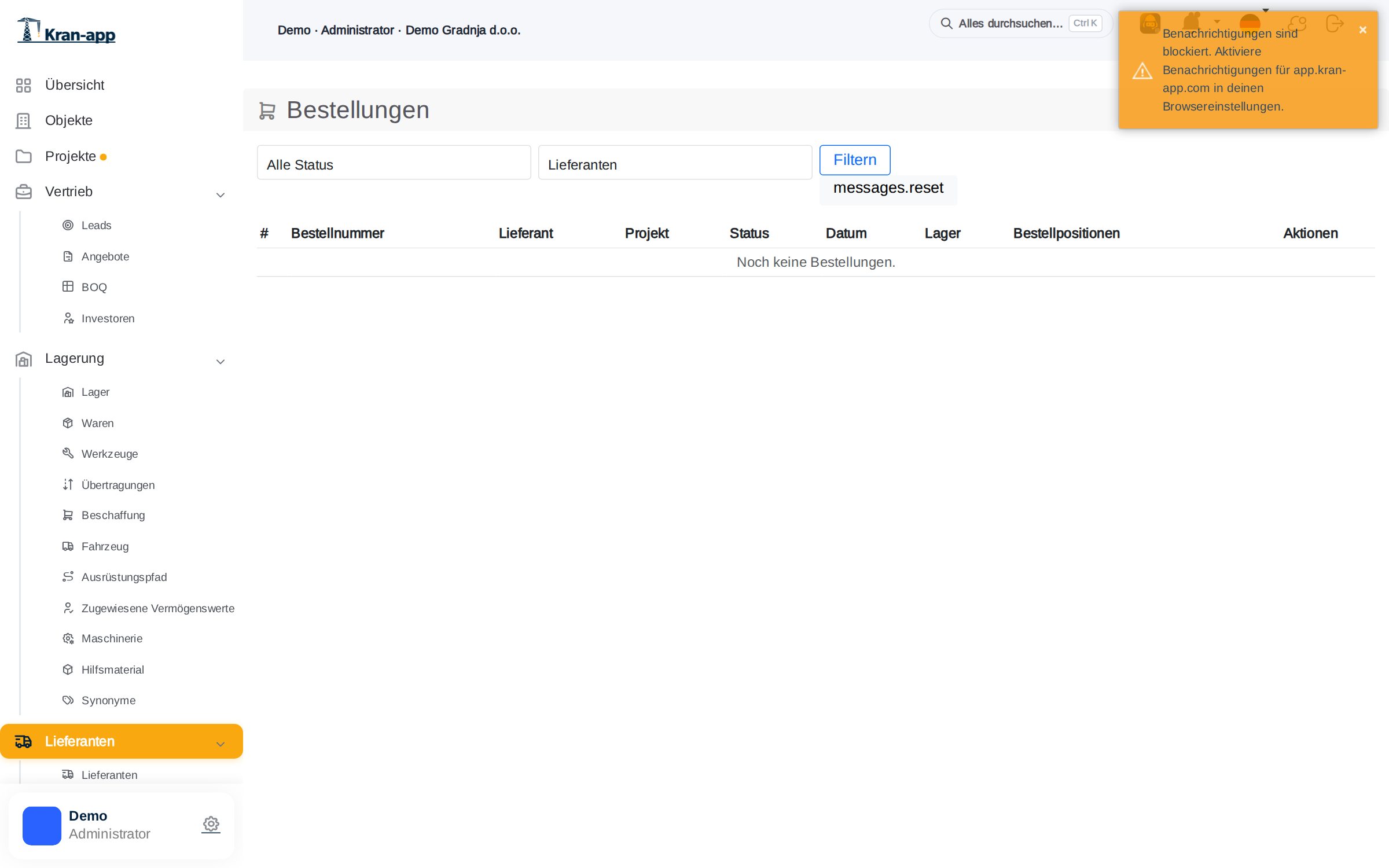The image size is (1389, 868).
Task: Click the Filtern button
Action: click(x=855, y=160)
